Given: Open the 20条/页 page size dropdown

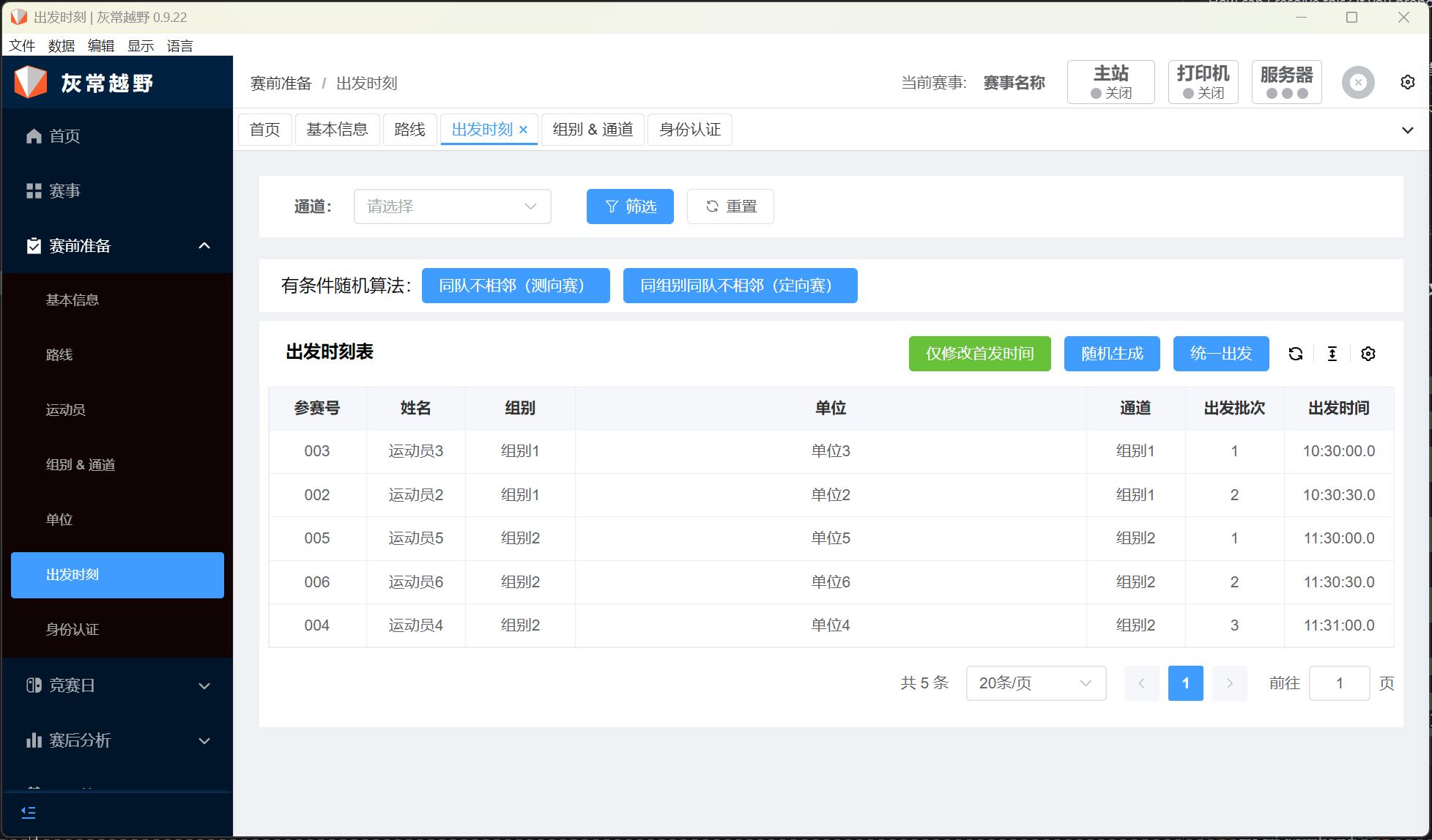Looking at the screenshot, I should [1035, 683].
